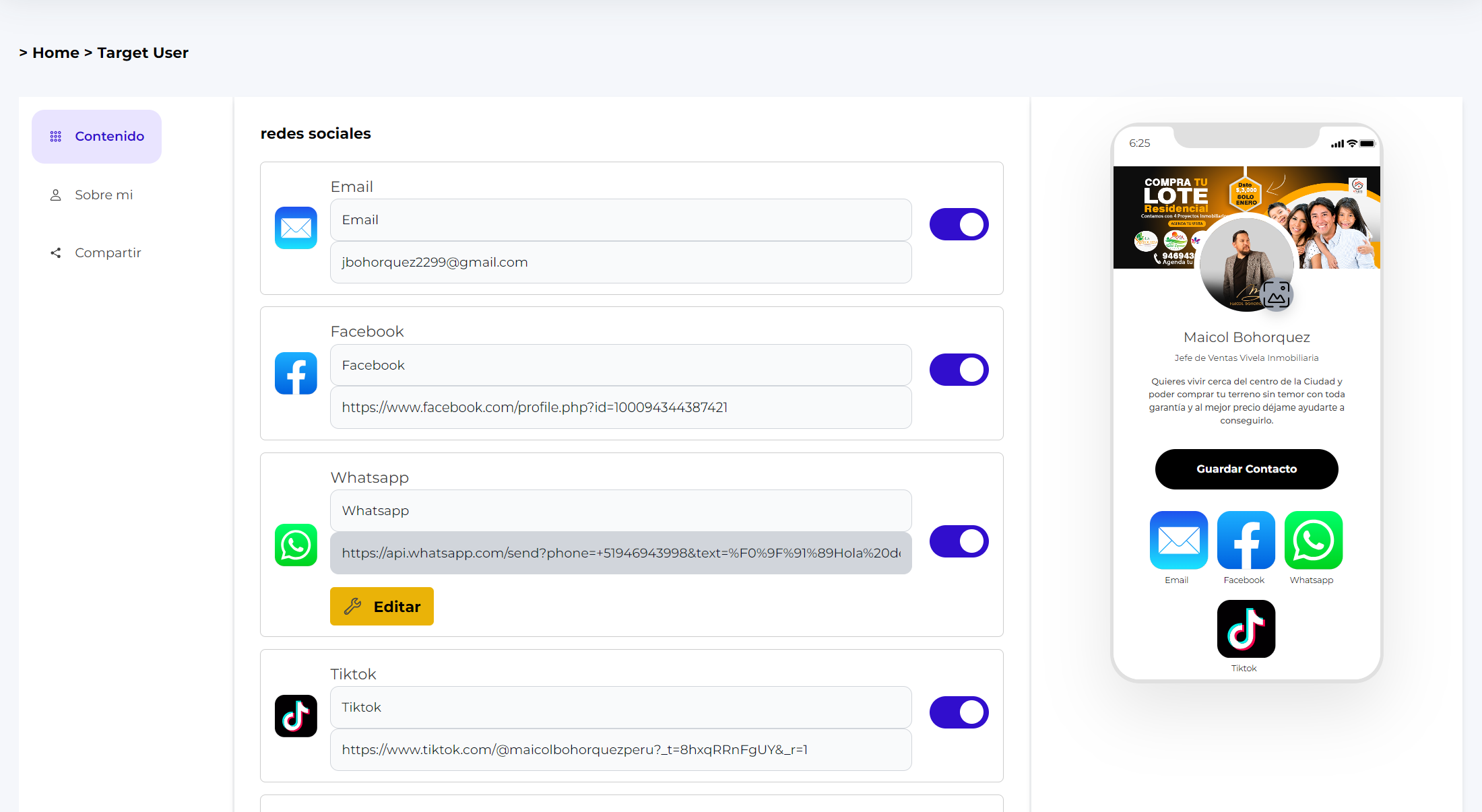Follow the Home breadcrumb link

click(x=56, y=53)
